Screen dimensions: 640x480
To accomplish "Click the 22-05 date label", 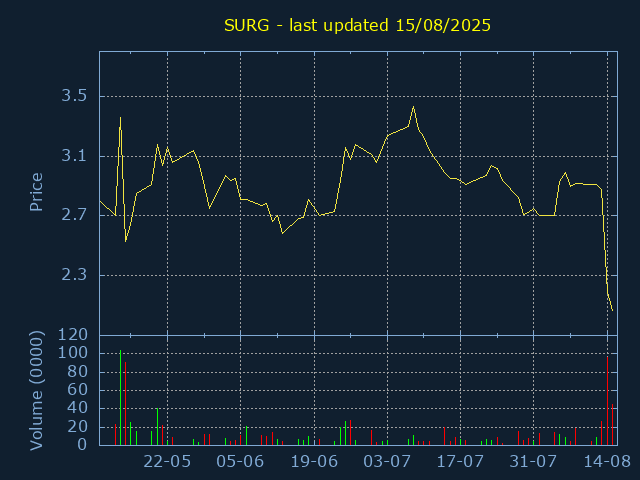I will [167, 462].
